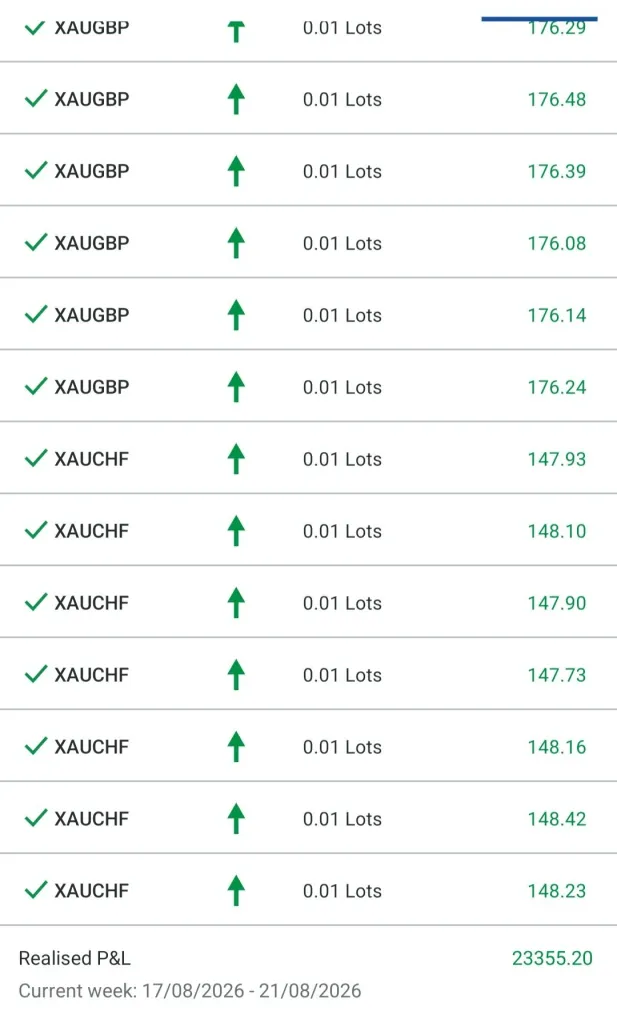617x1023 pixels.
Task: Click the checkmark on the XAUCHF 148.10 trade
Action: click(x=36, y=530)
